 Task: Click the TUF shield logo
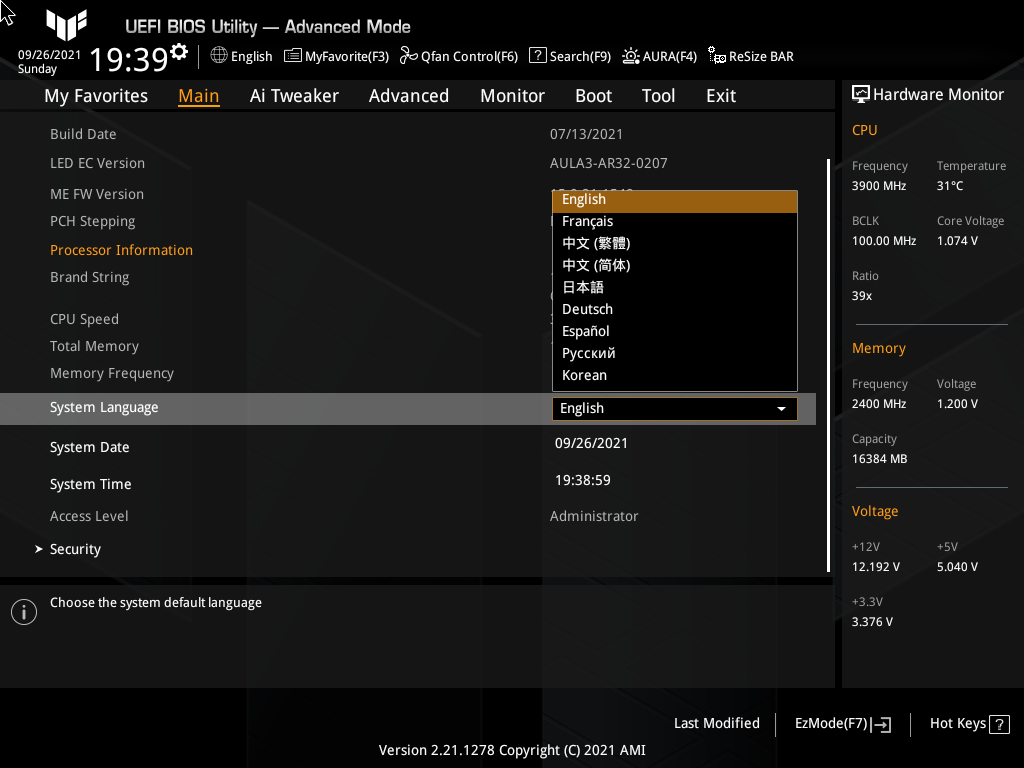coord(66,26)
